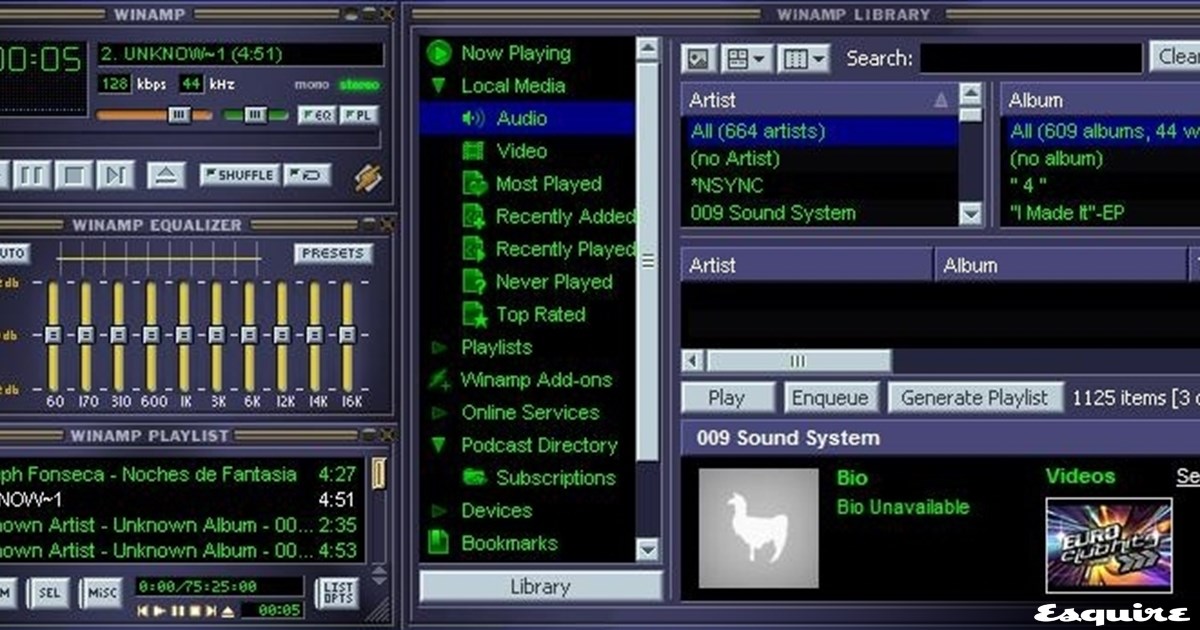Adjust the 60 Hz equalizer slider
The image size is (1200, 630).
(53, 333)
